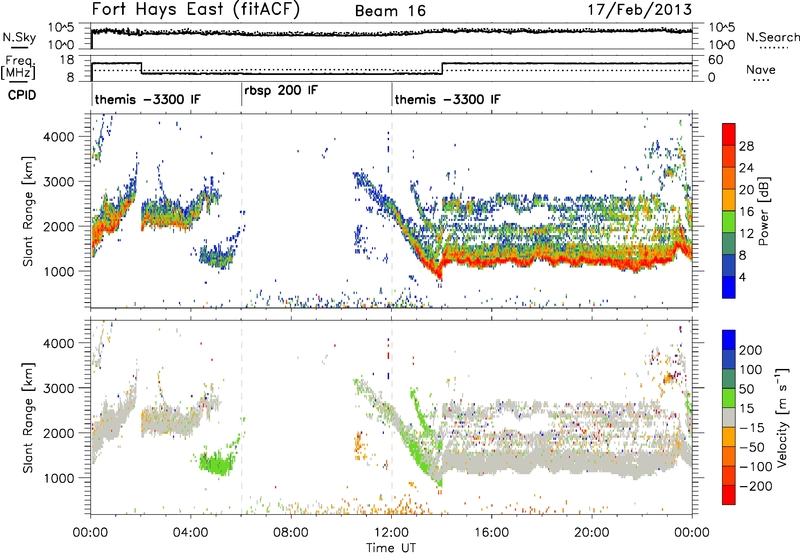Image resolution: width=800 pixels, height=554 pixels.
Task: Click the 'Nave' legend label
Action: click(x=760, y=70)
